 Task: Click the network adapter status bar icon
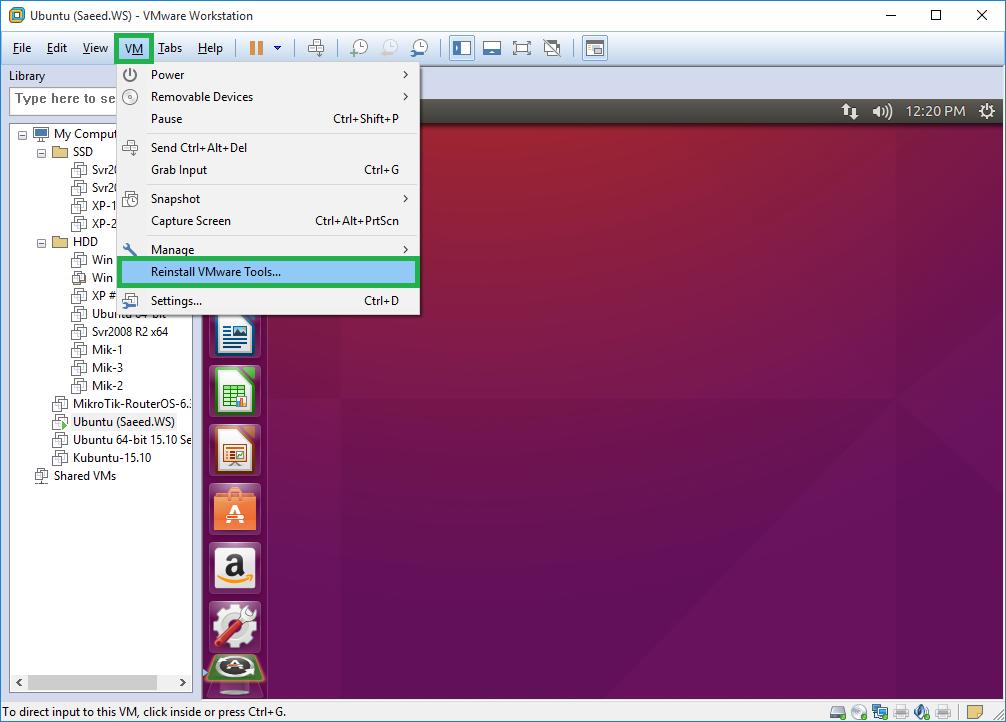(x=880, y=712)
